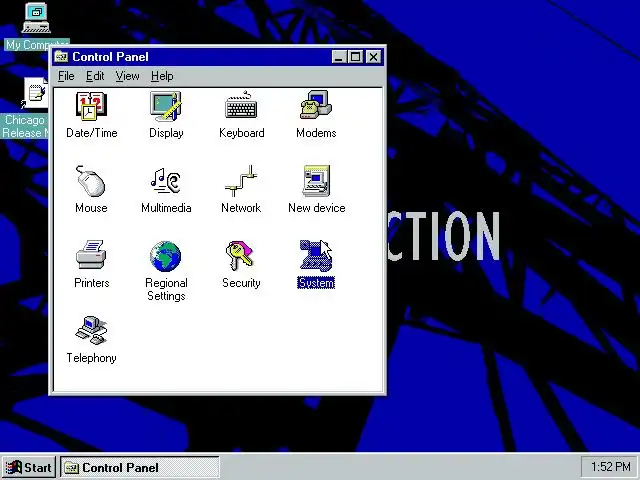Screen dimensions: 640x480
Task: Open the View menu
Action: pyautogui.click(x=127, y=76)
